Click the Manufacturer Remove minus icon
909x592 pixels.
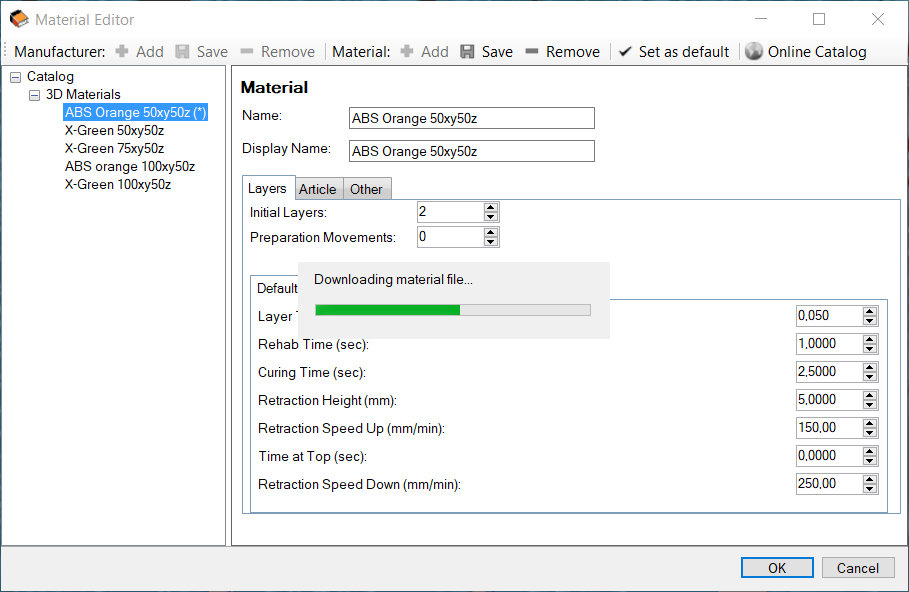[x=247, y=51]
